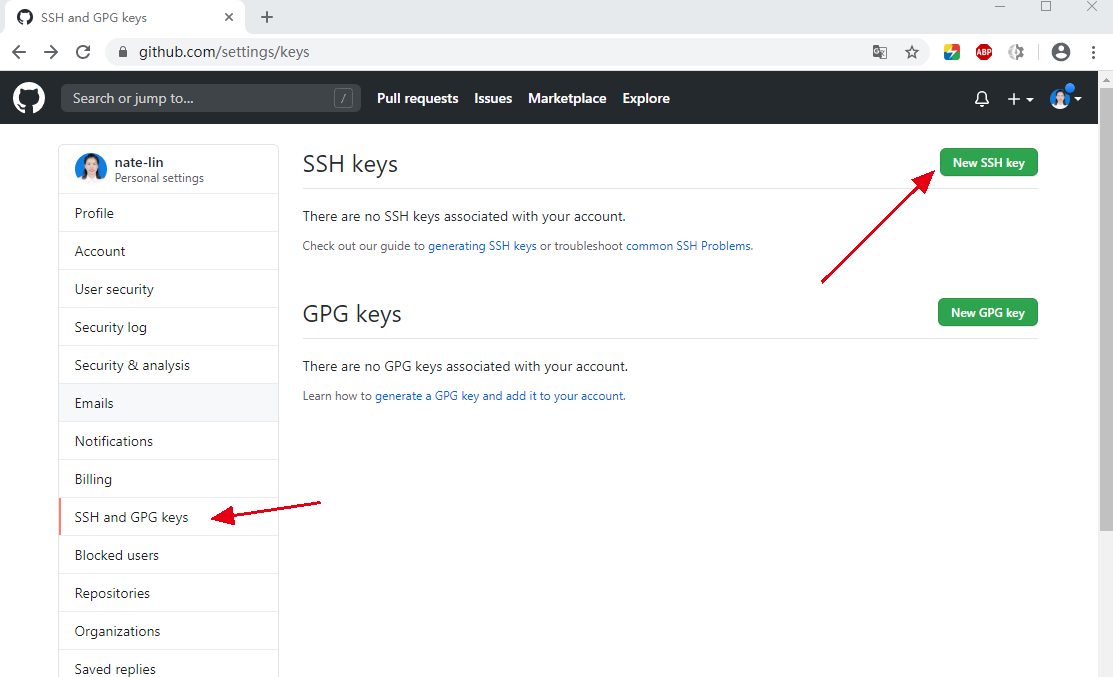Click the New GPG key button
The image size is (1113, 677).
click(987, 312)
